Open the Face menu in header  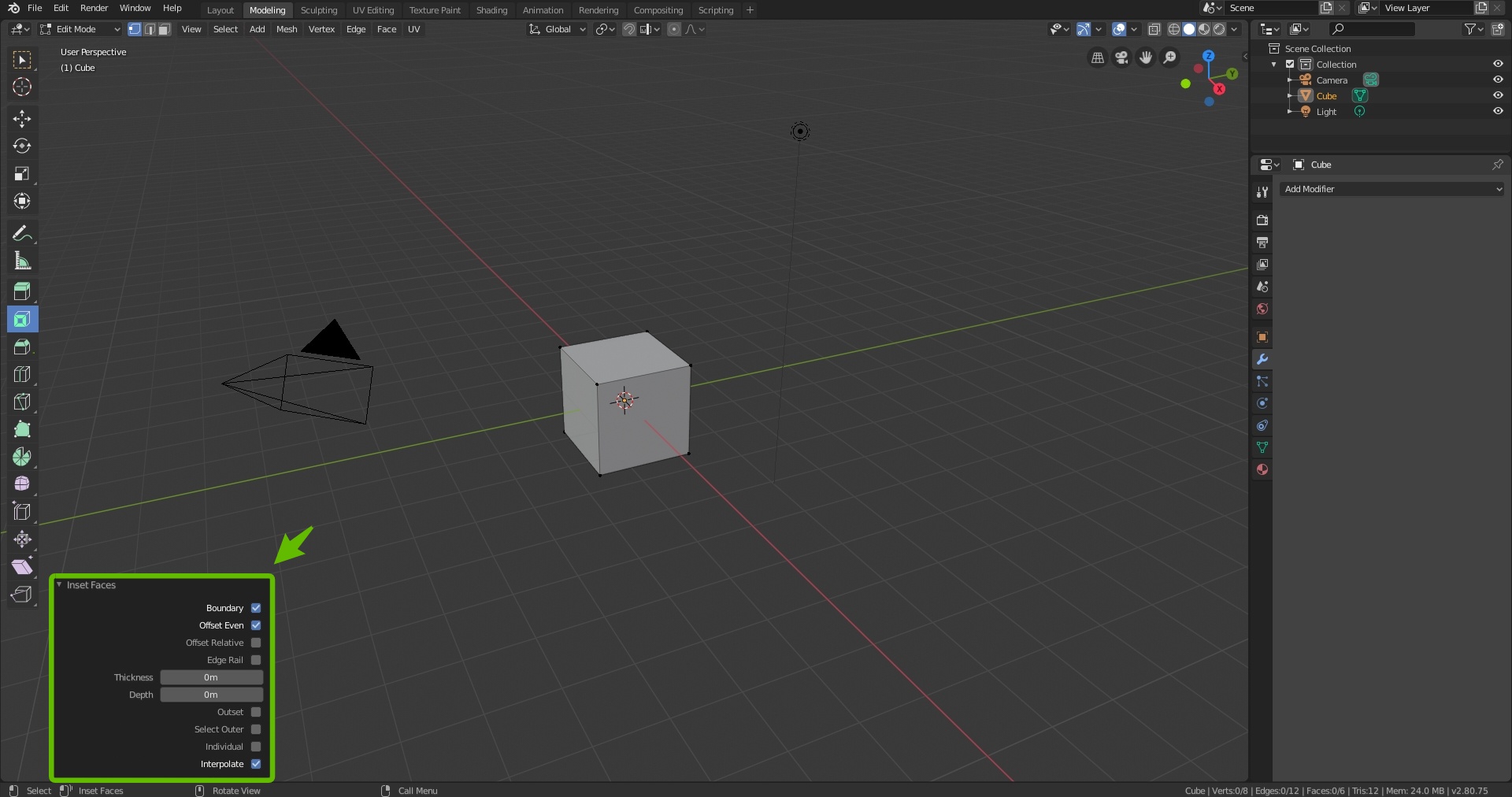click(x=387, y=29)
